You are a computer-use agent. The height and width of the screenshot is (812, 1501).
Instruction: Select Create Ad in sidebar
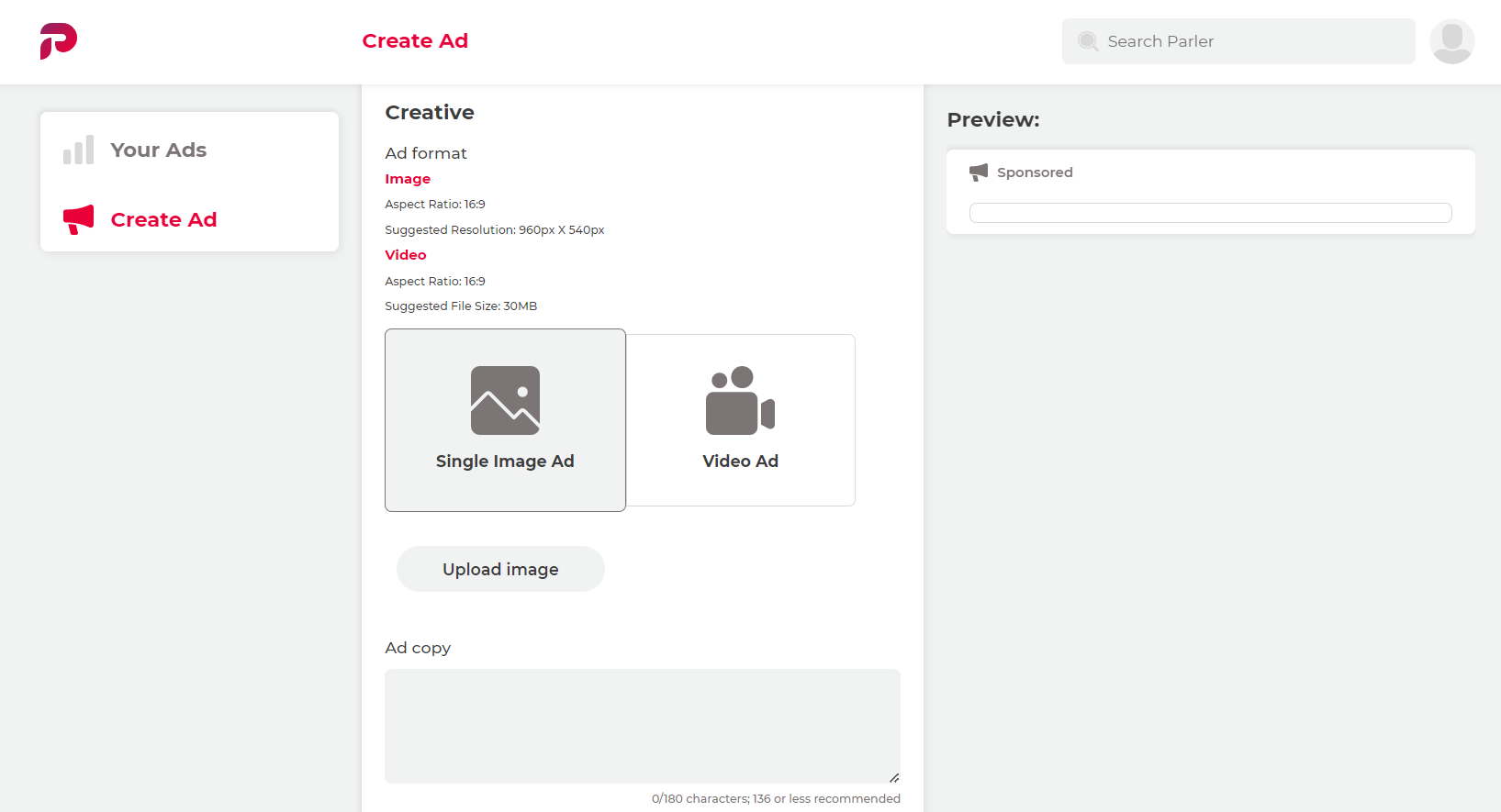click(189, 219)
